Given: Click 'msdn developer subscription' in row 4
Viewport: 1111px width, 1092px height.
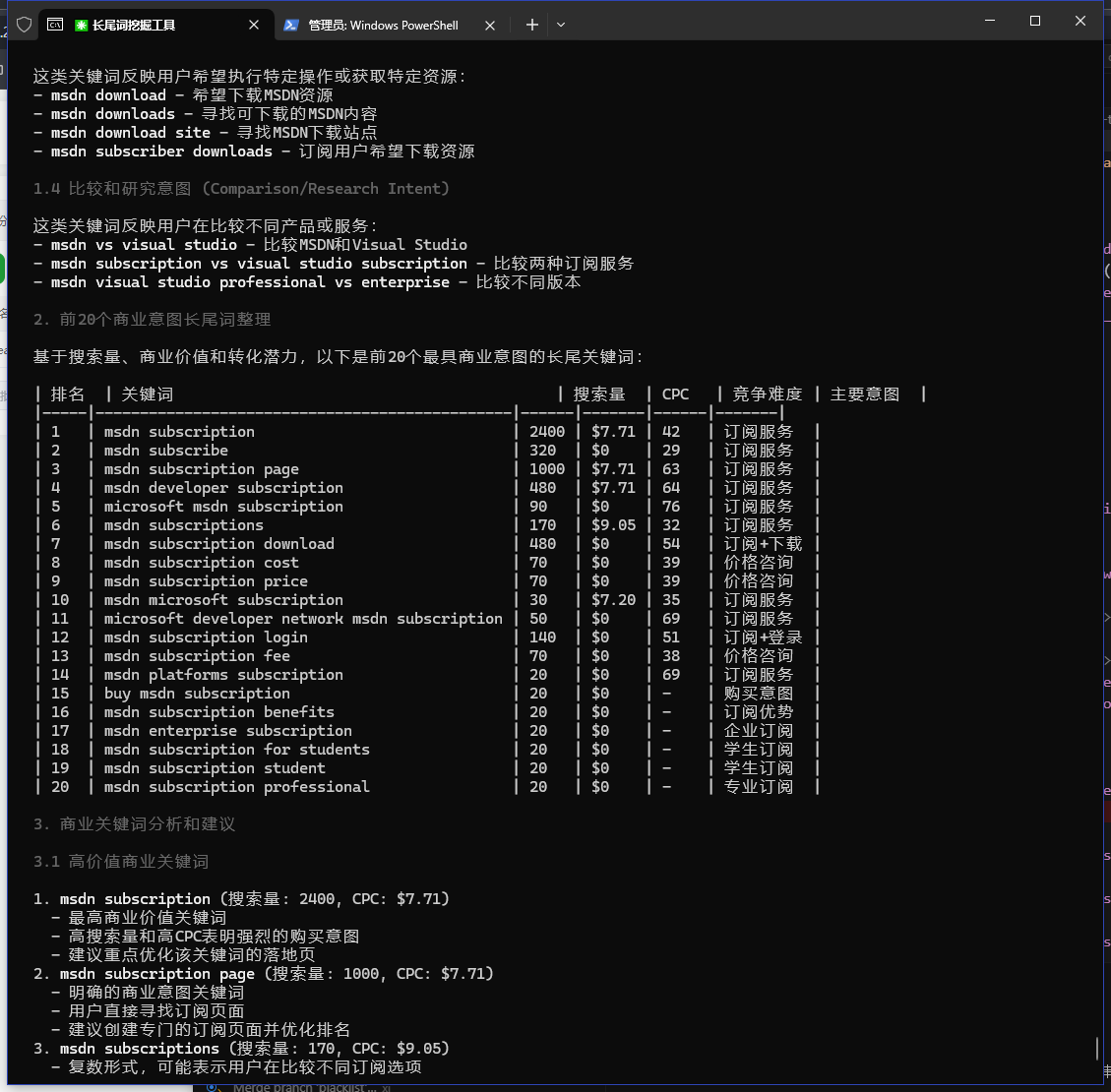Looking at the screenshot, I should [x=223, y=488].
